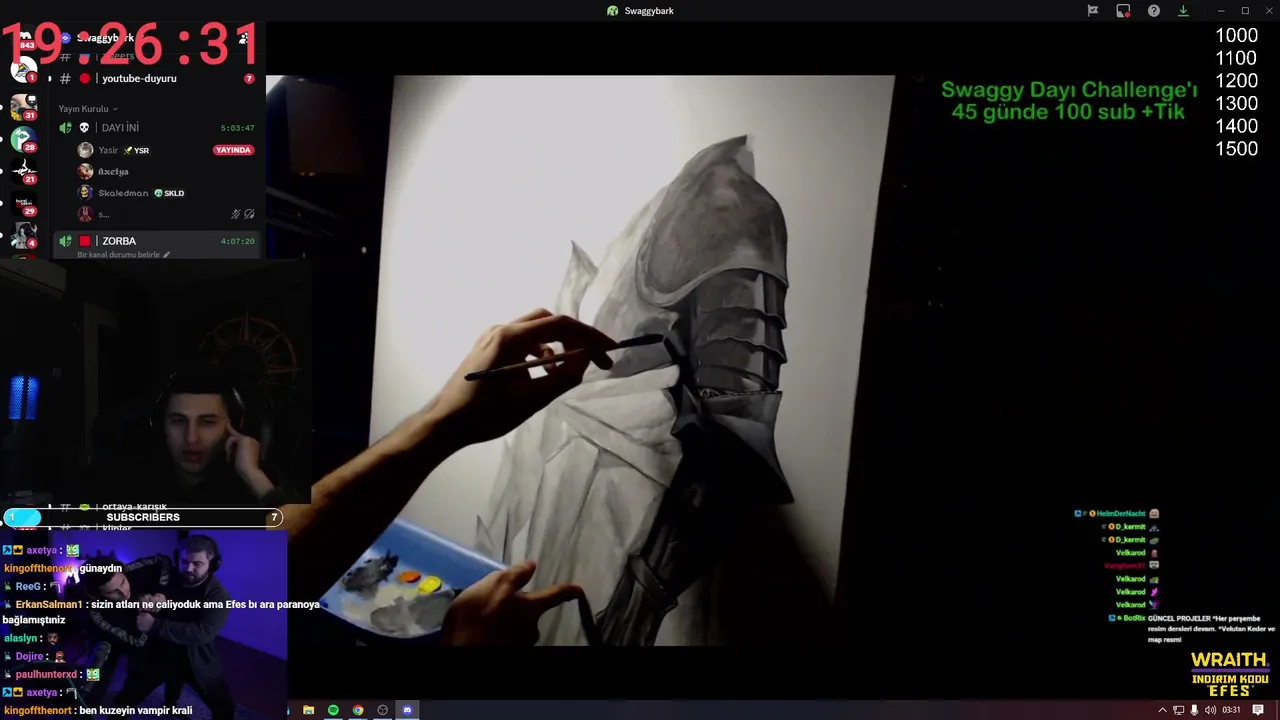
Task: Open Chrome from the taskbar
Action: click(358, 710)
